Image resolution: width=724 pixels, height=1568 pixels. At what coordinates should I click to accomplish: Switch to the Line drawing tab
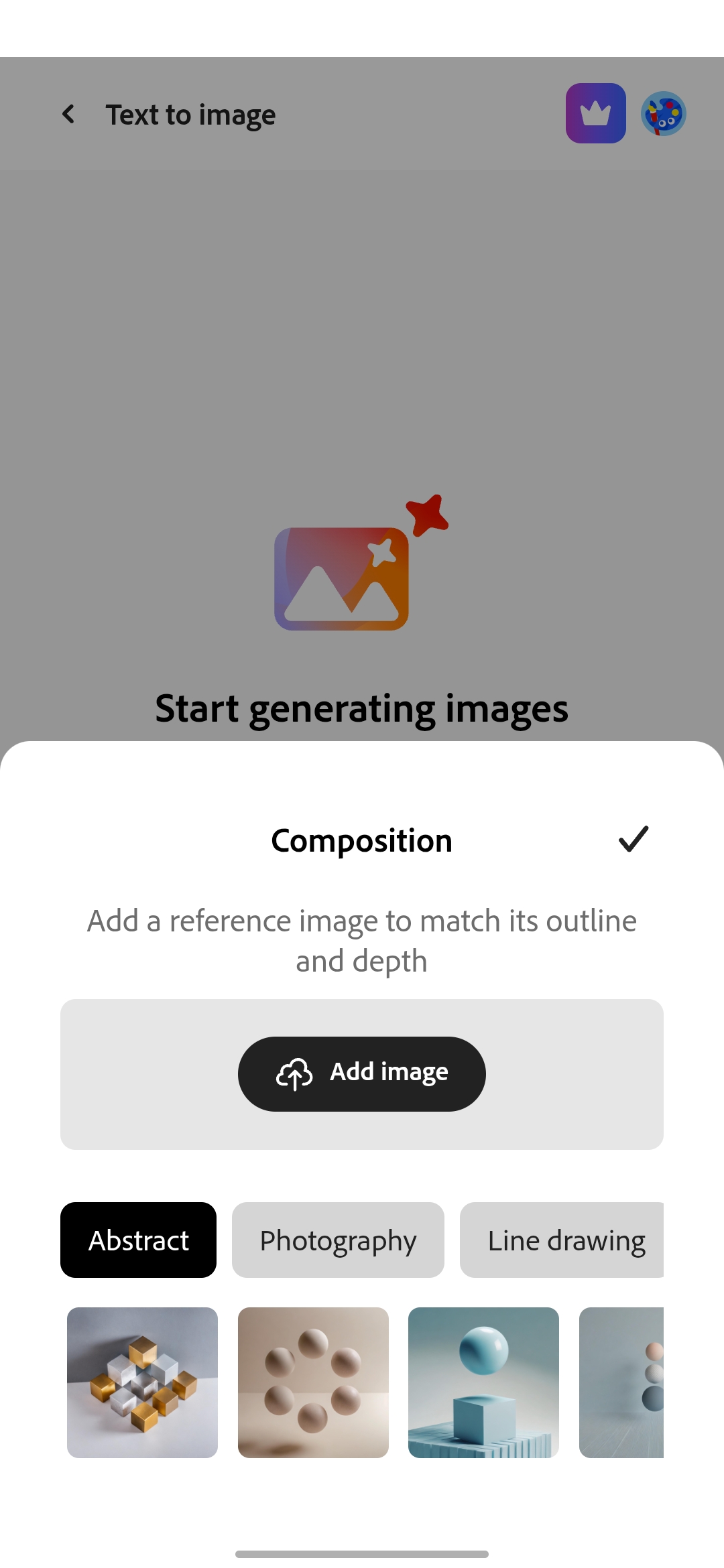(x=563, y=1240)
